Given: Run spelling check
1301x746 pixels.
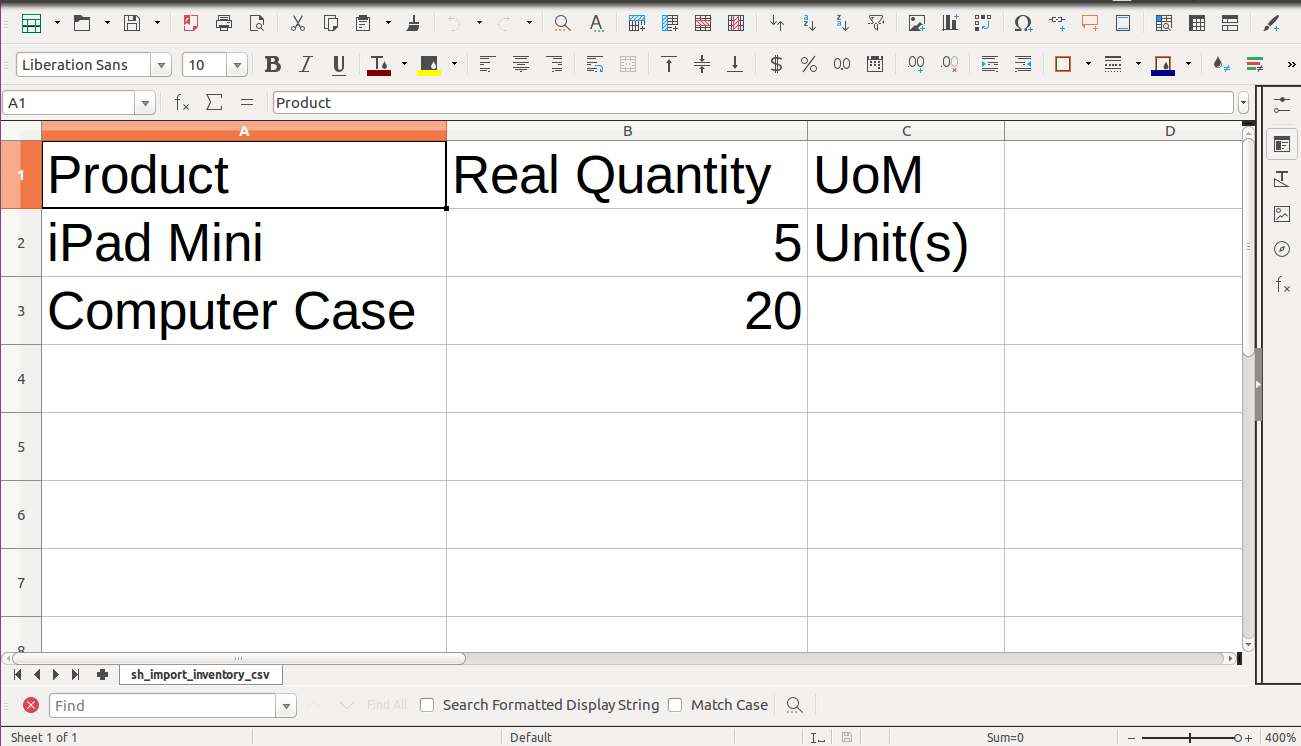Looking at the screenshot, I should click(596, 23).
